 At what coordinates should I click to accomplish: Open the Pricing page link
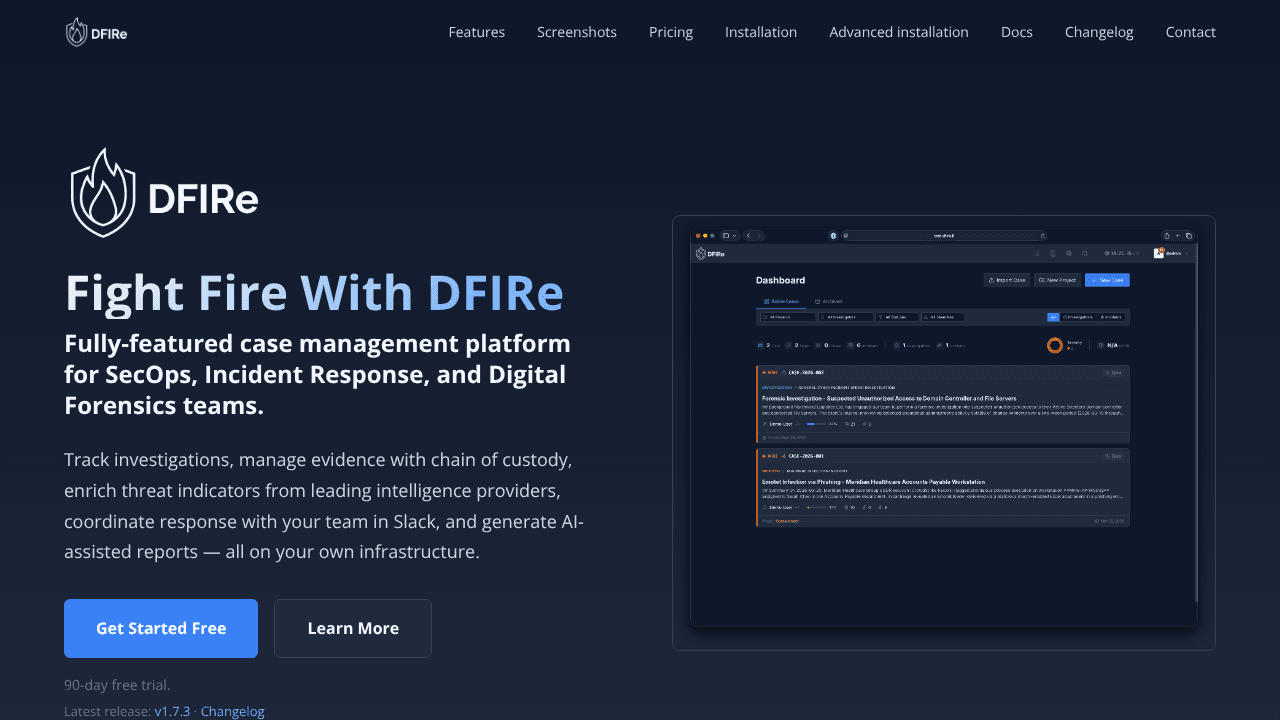pos(671,32)
